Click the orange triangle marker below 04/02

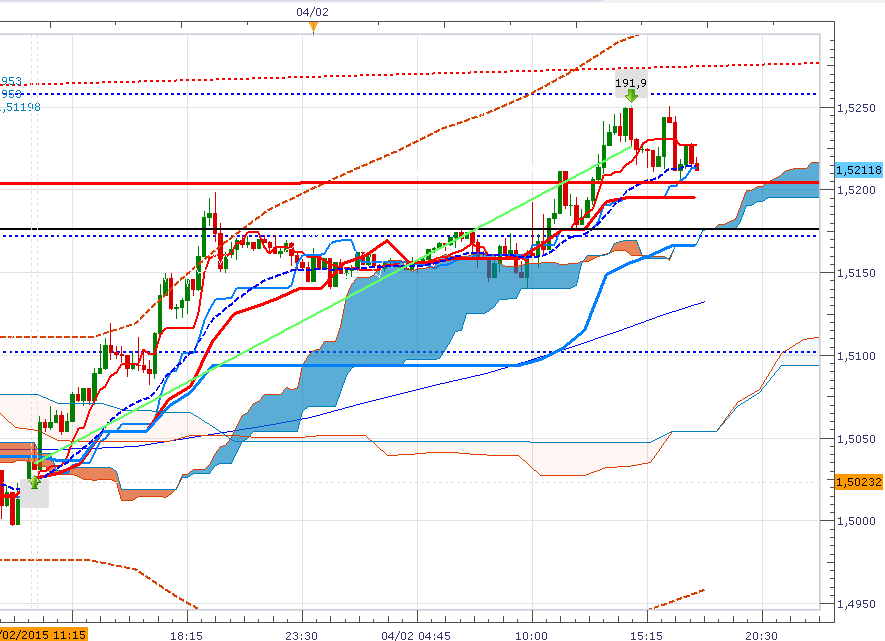(313, 27)
